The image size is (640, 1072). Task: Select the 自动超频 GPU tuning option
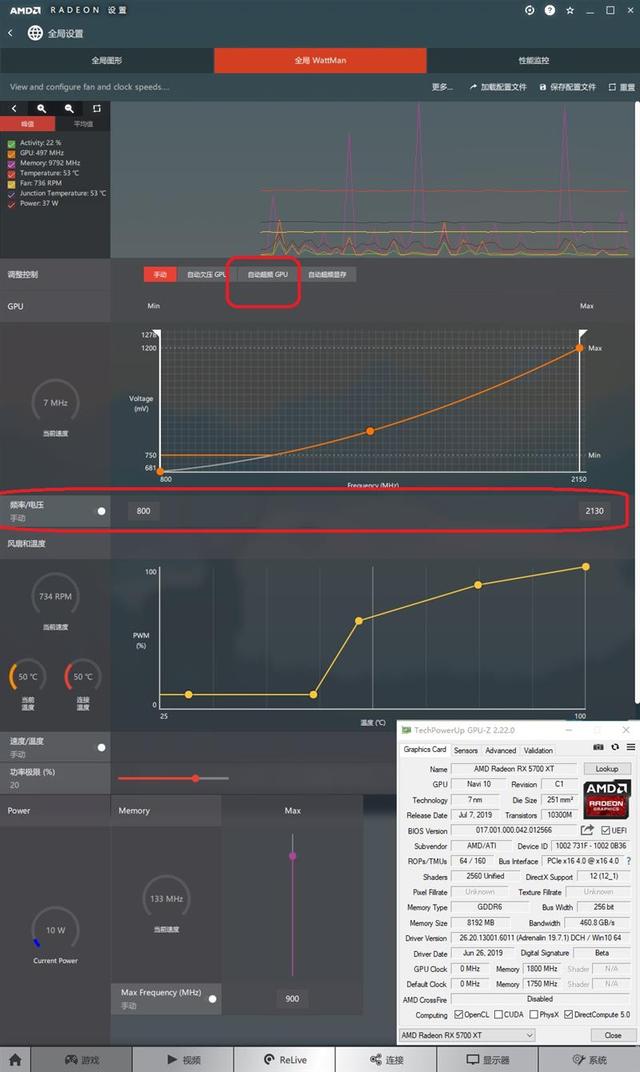coord(267,274)
